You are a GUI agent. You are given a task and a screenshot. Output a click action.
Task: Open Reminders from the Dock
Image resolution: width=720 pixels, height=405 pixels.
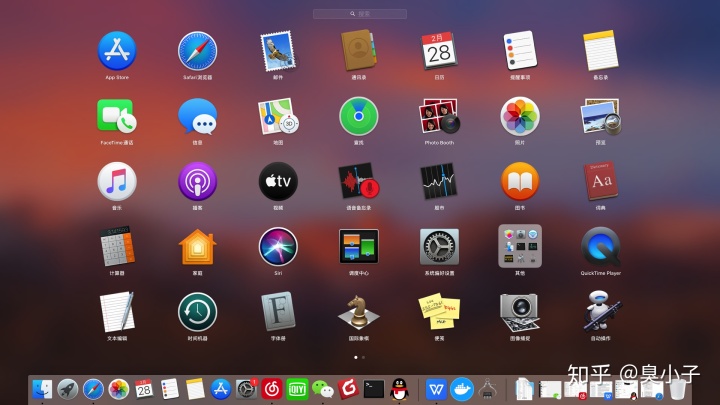(169, 389)
